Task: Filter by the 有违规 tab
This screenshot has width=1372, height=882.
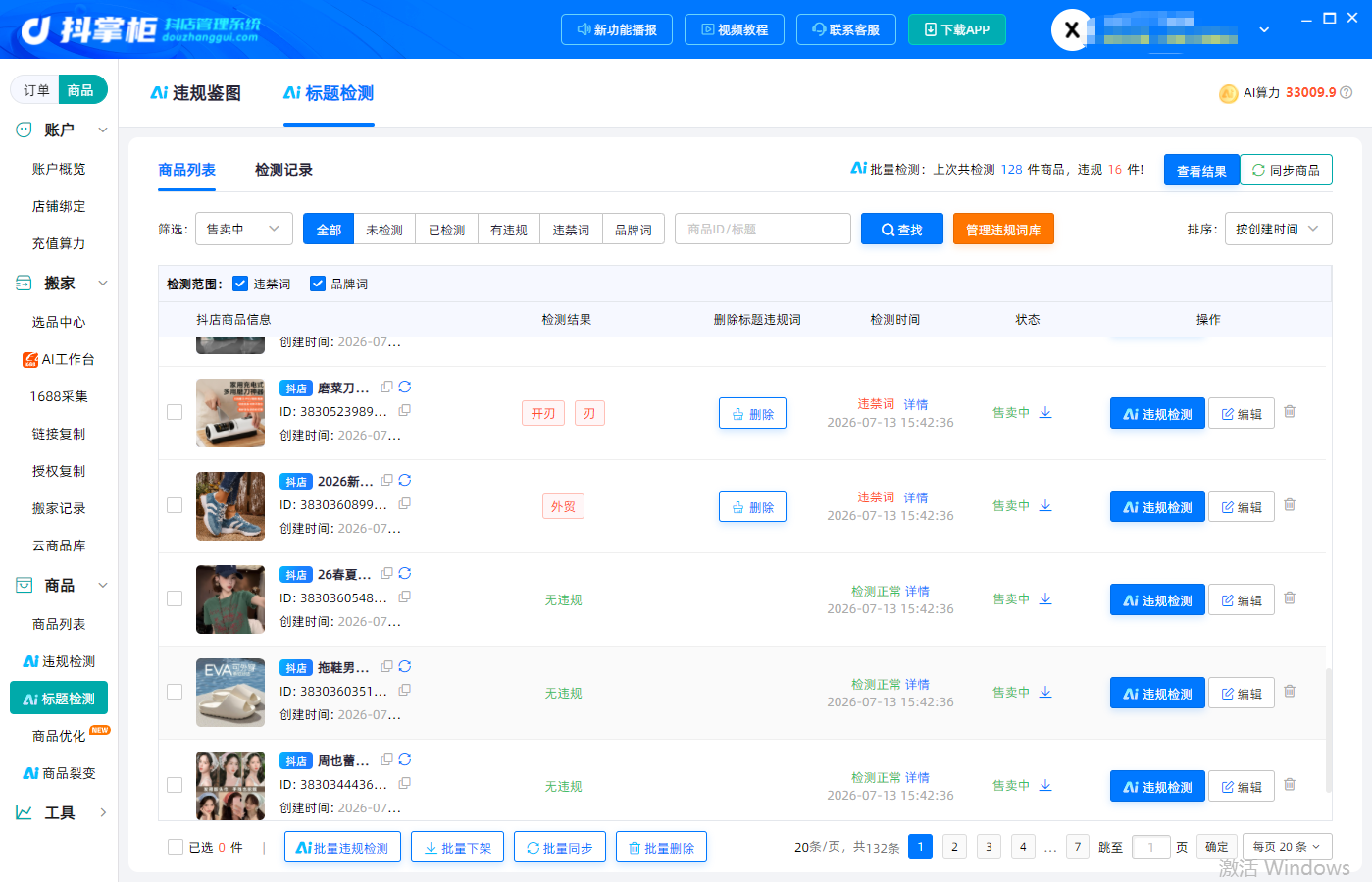Action: point(508,229)
